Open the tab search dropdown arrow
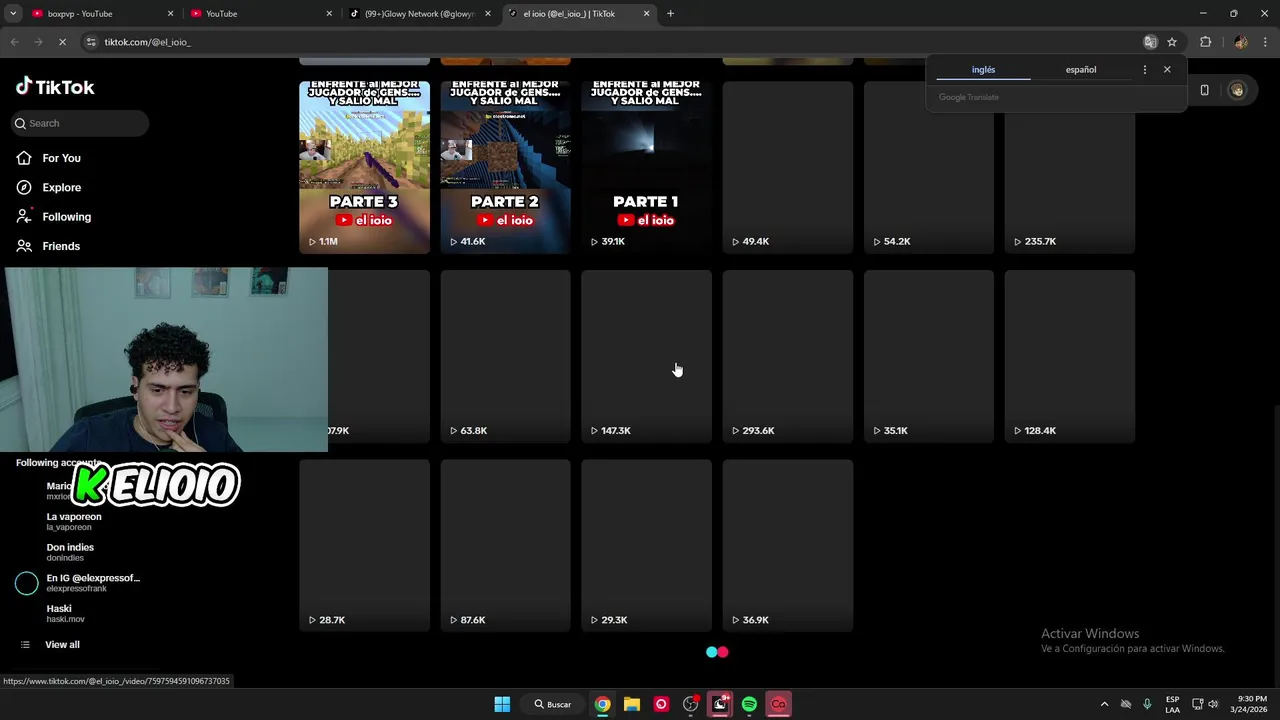1280x720 pixels. 13,14
